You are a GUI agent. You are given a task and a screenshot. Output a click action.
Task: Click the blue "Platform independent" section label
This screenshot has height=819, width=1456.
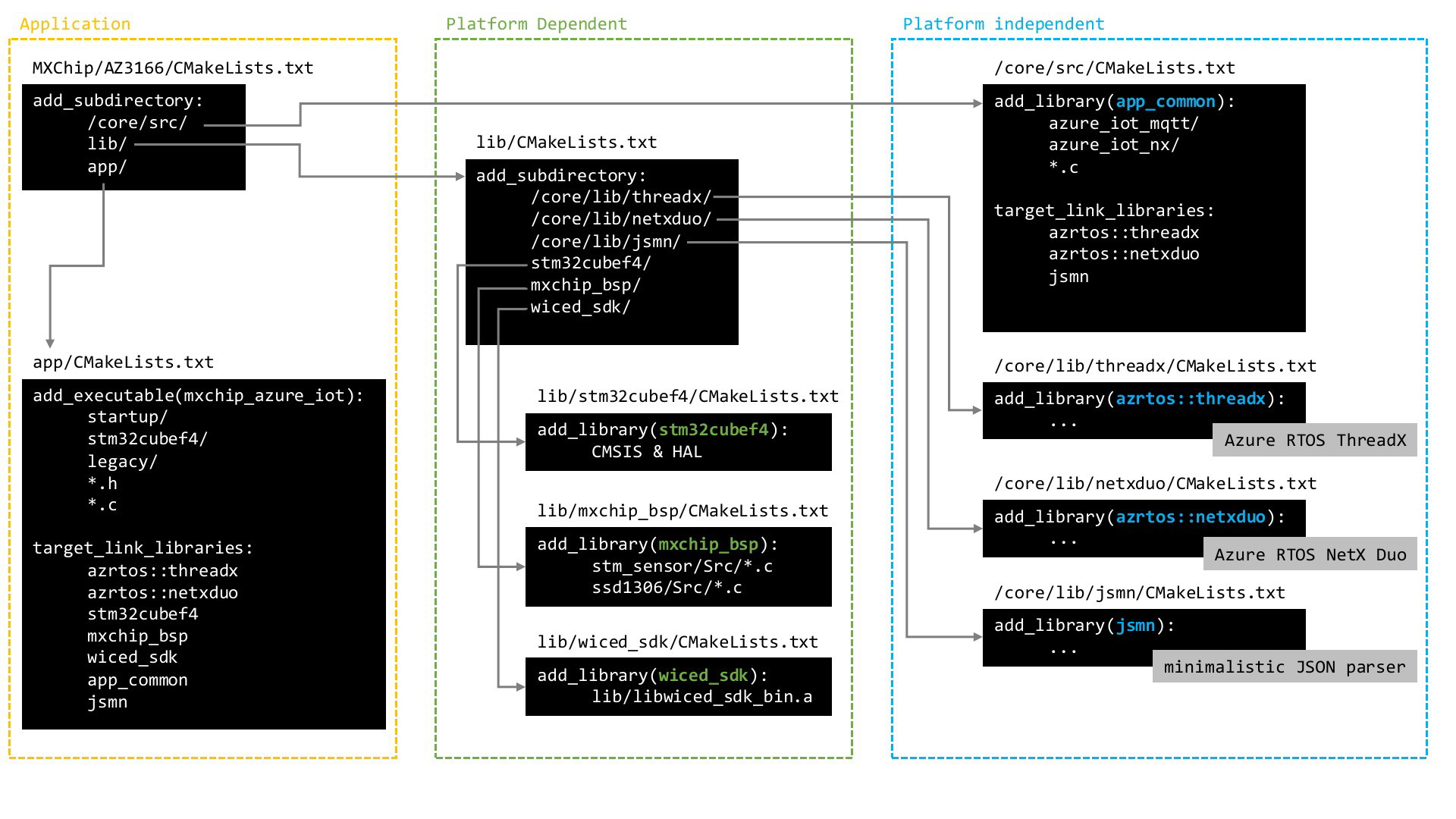click(1003, 24)
